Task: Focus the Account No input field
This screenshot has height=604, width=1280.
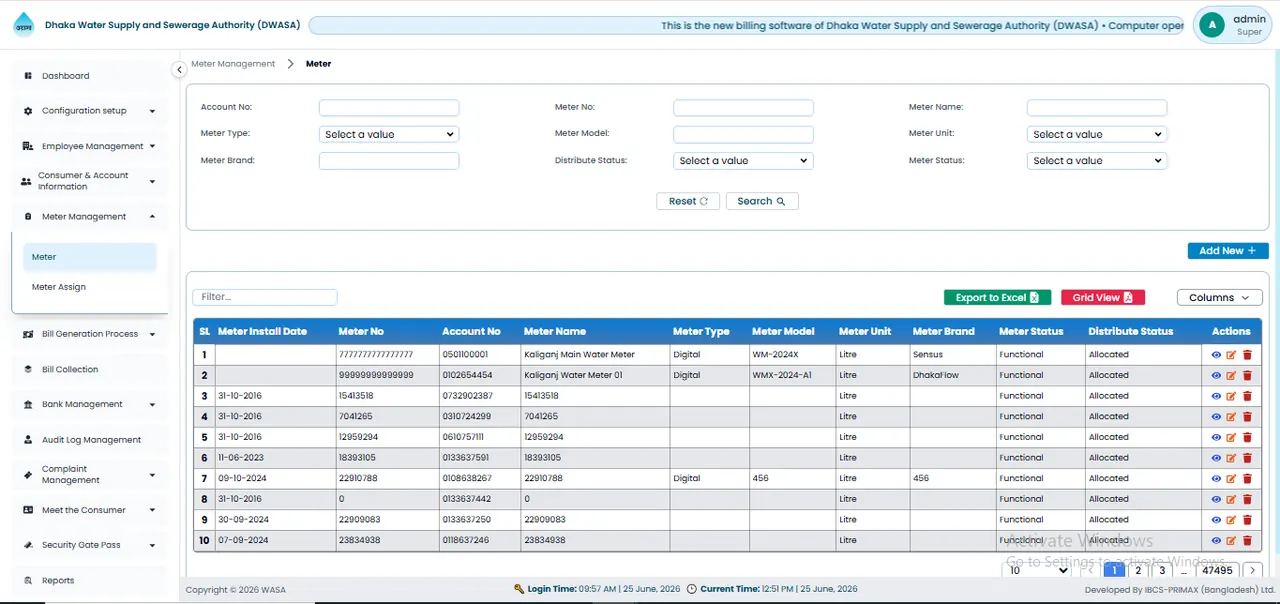Action: (389, 108)
